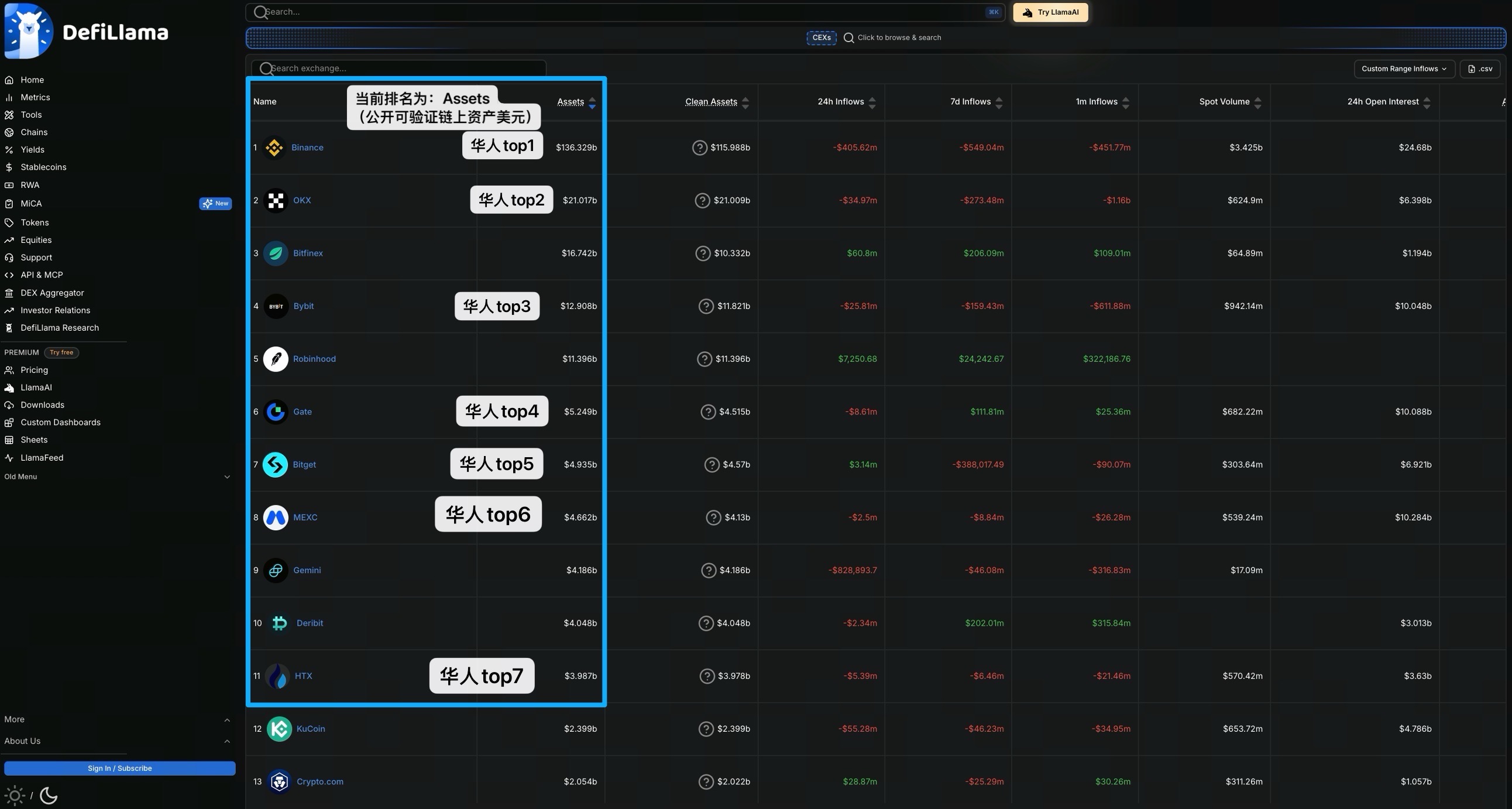Screen dimensions: 1512x809
Task: Click the CEXs category chip
Action: (821, 37)
